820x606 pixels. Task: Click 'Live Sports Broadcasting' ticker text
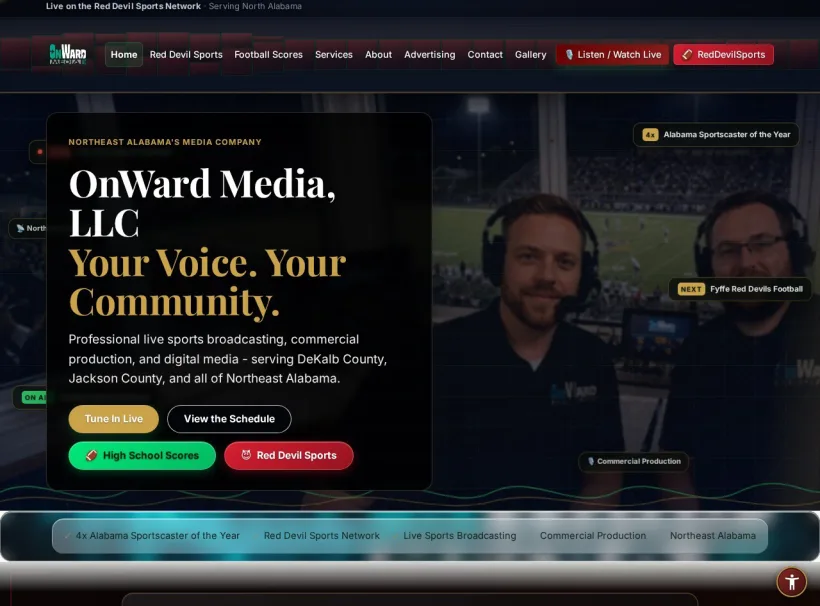click(x=460, y=535)
